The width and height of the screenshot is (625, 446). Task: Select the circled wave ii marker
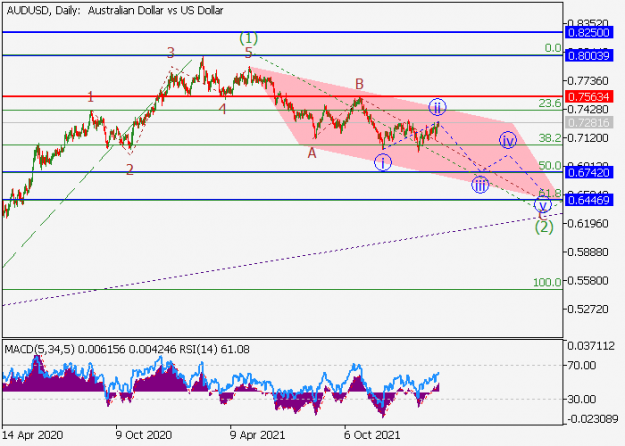[x=437, y=107]
